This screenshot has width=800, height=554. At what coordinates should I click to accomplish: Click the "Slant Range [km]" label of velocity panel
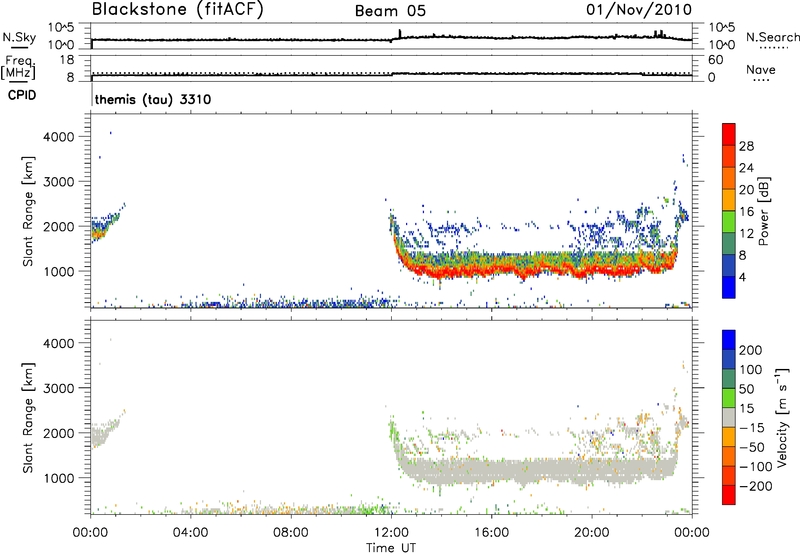point(28,418)
